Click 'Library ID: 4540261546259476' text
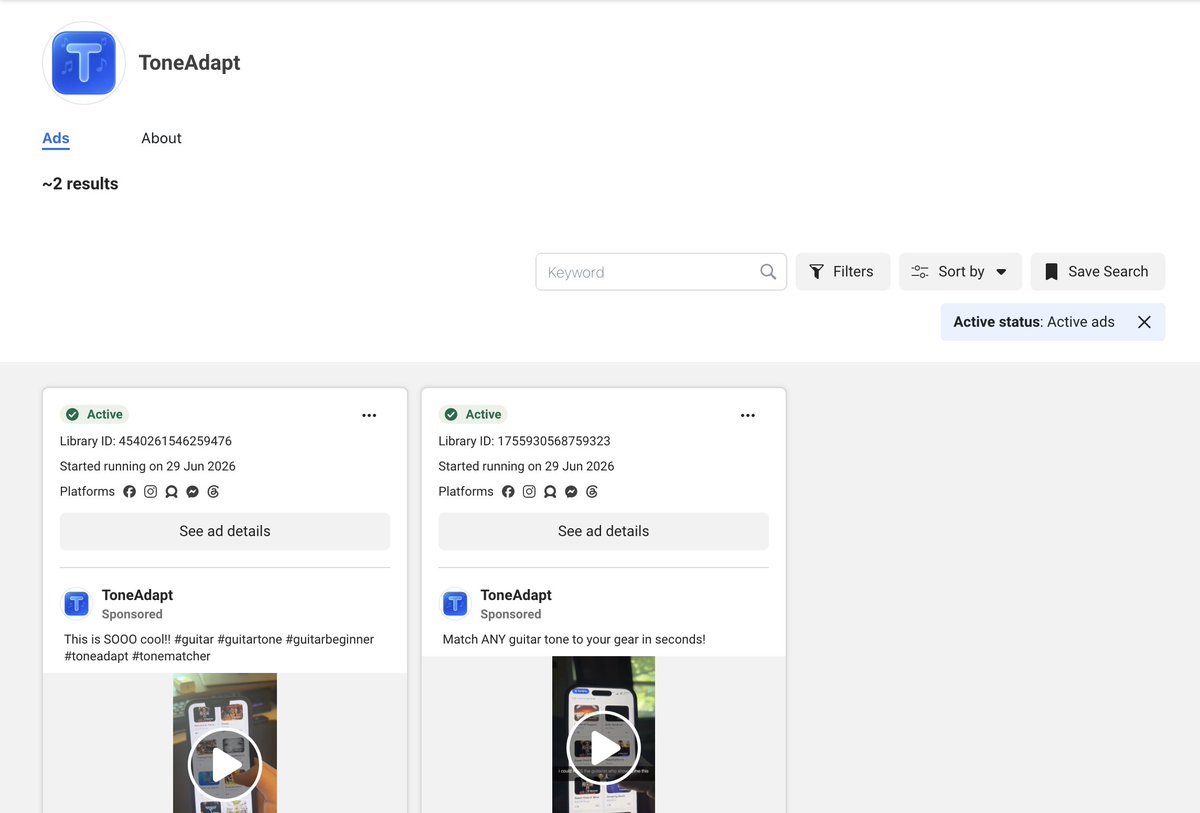The width and height of the screenshot is (1200, 813). coord(146,441)
